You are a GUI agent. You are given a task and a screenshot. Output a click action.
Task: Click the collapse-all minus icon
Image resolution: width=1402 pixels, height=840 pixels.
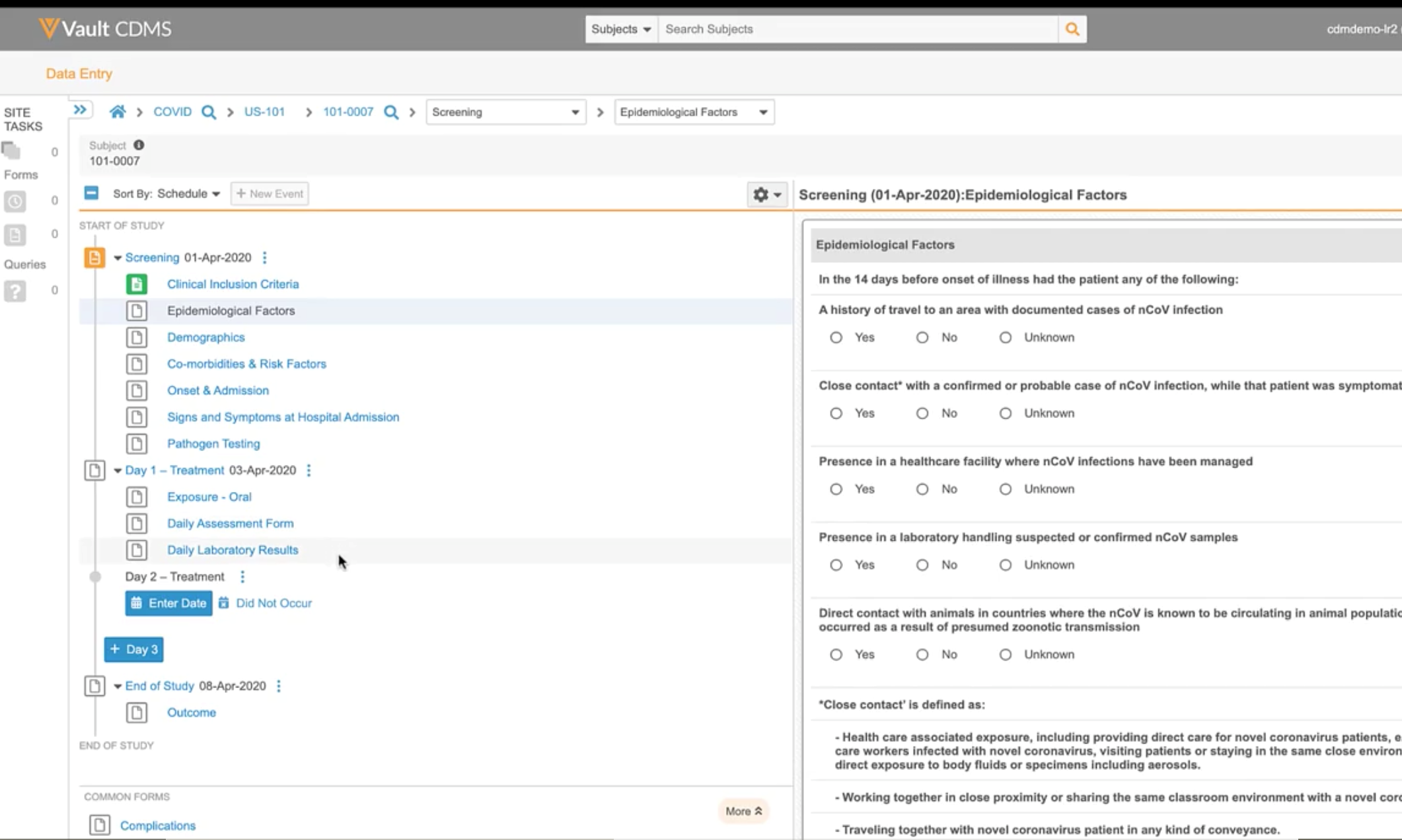pos(91,193)
